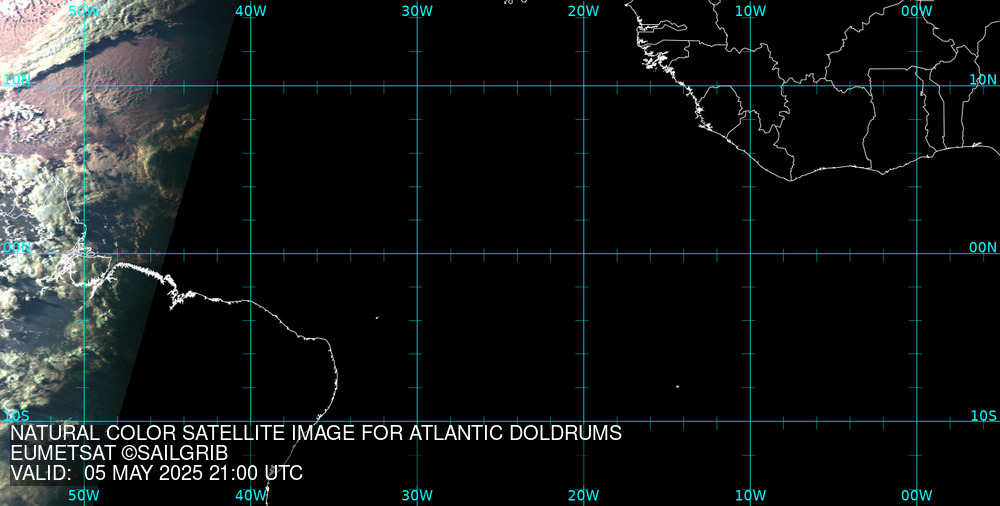Pick the 10N latitude label on the right side

click(x=983, y=80)
